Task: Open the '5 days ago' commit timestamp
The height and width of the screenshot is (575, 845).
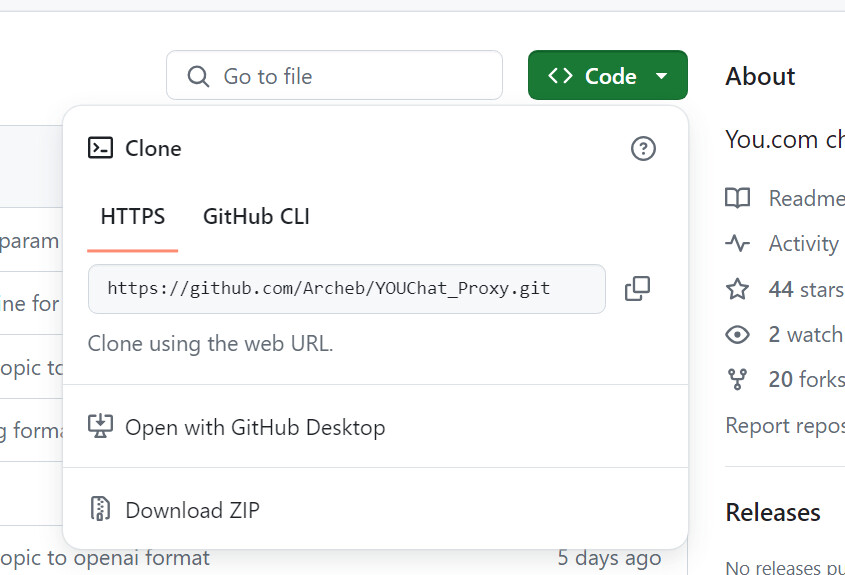Action: tap(609, 557)
